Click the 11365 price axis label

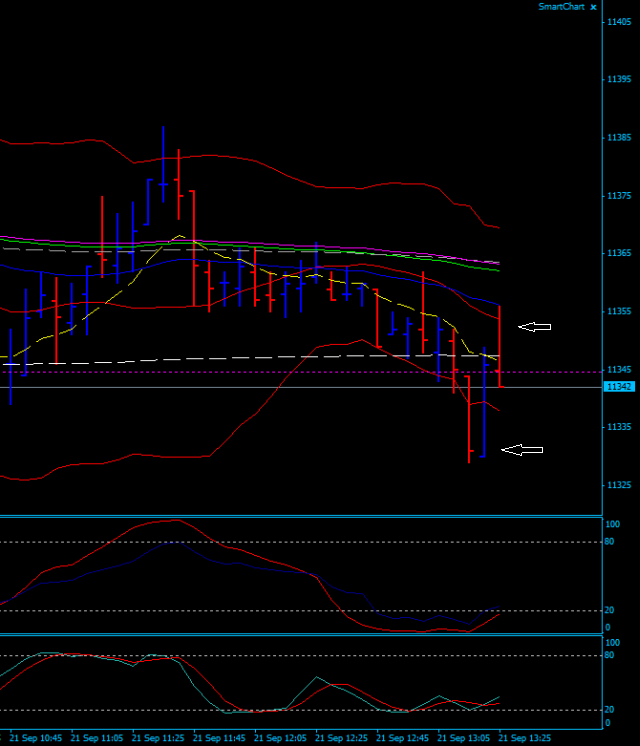(619, 253)
